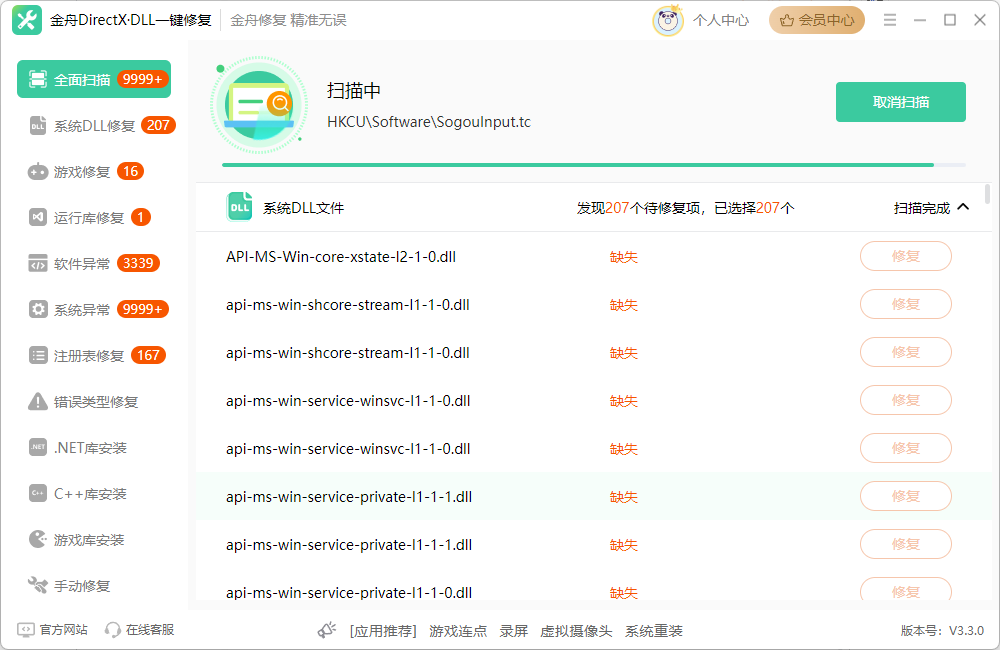Click the 9999+ badge on 全面扫描
Image resolution: width=1000 pixels, height=650 pixels.
[x=142, y=79]
